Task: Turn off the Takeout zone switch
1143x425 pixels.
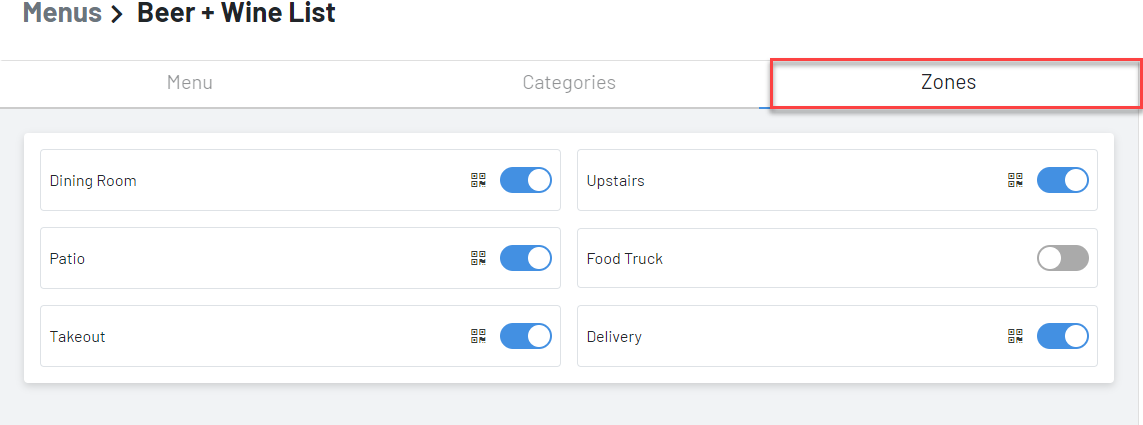Action: 526,336
